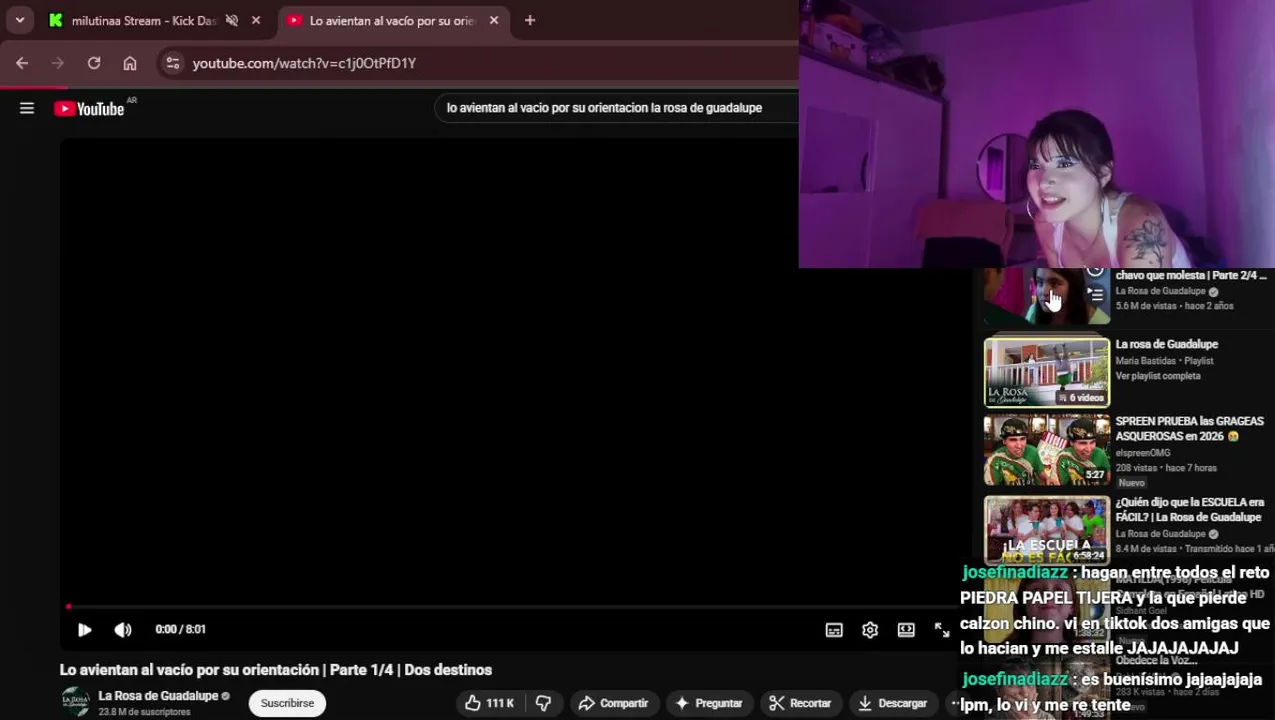Viewport: 1275px width, 720px height.
Task: Toggle subtitles on the video player
Action: tap(834, 630)
